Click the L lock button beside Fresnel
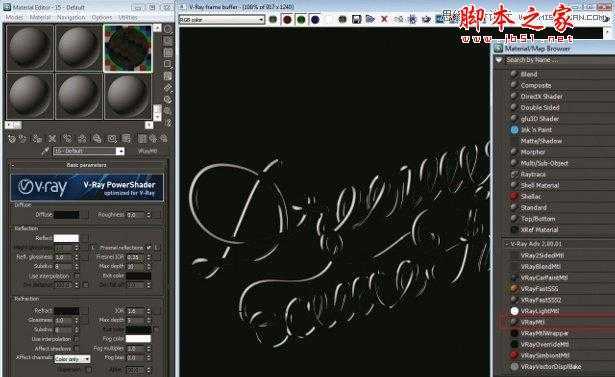Screen dimensions: 615x377 (156, 248)
